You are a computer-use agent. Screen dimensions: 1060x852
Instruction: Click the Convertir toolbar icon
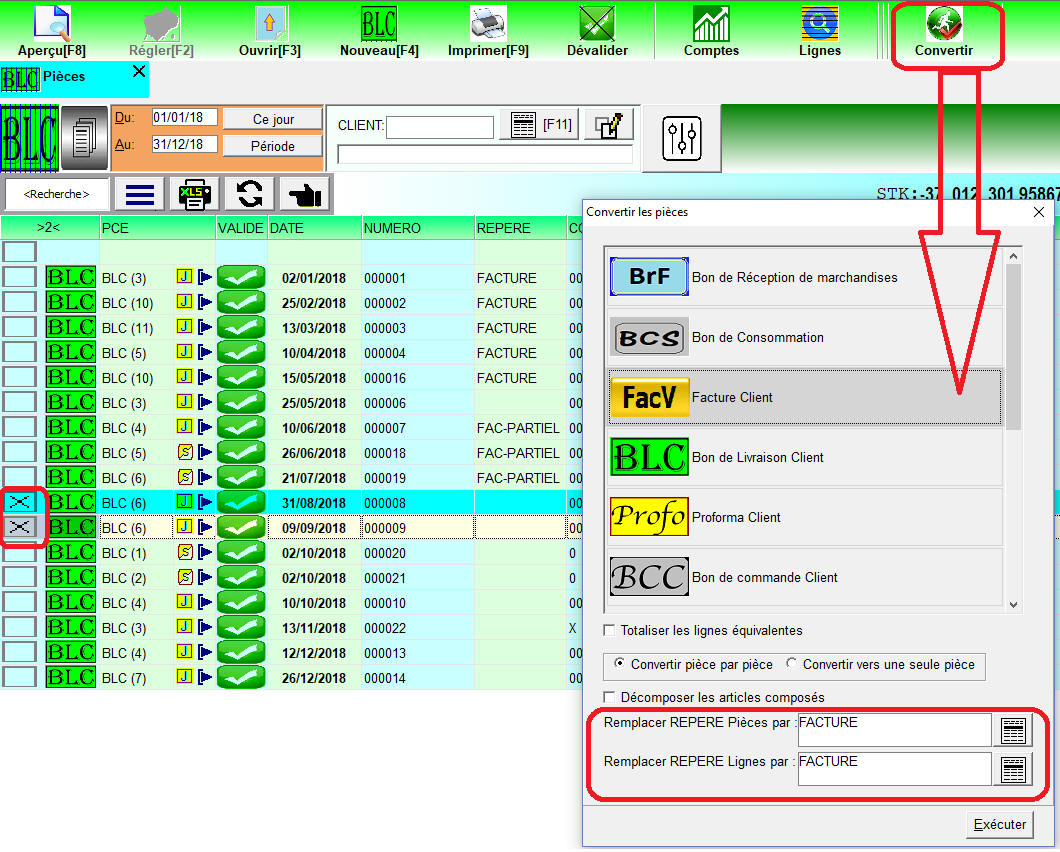click(x=943, y=24)
